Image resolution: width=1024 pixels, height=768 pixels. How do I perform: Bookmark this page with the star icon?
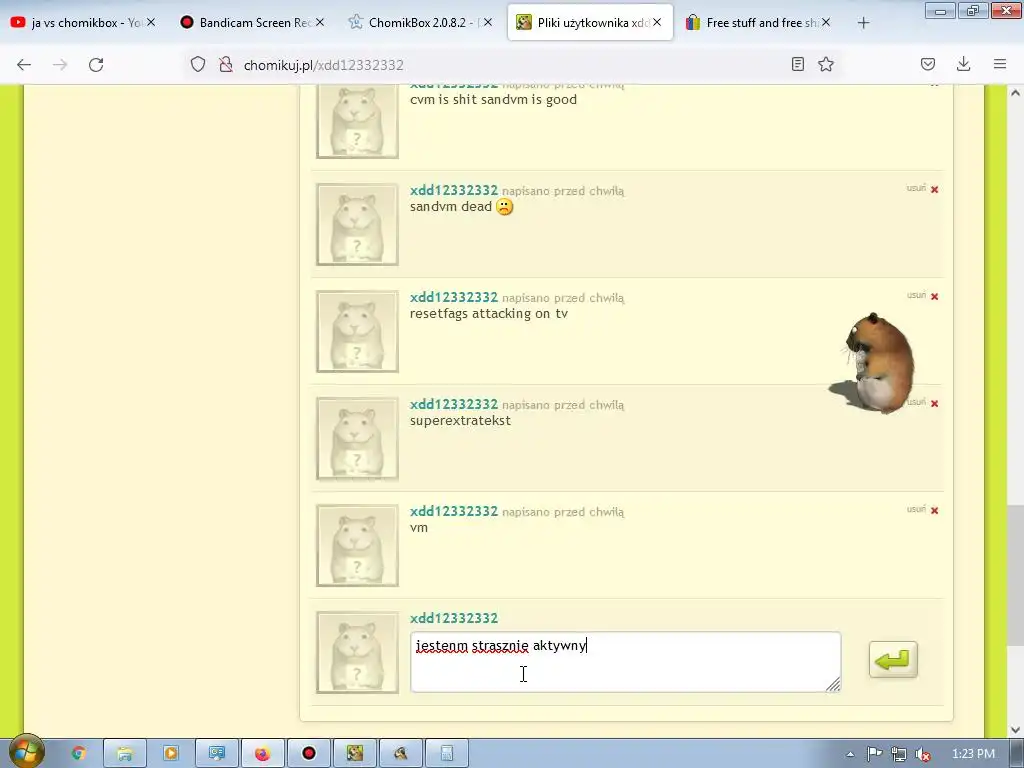click(826, 64)
